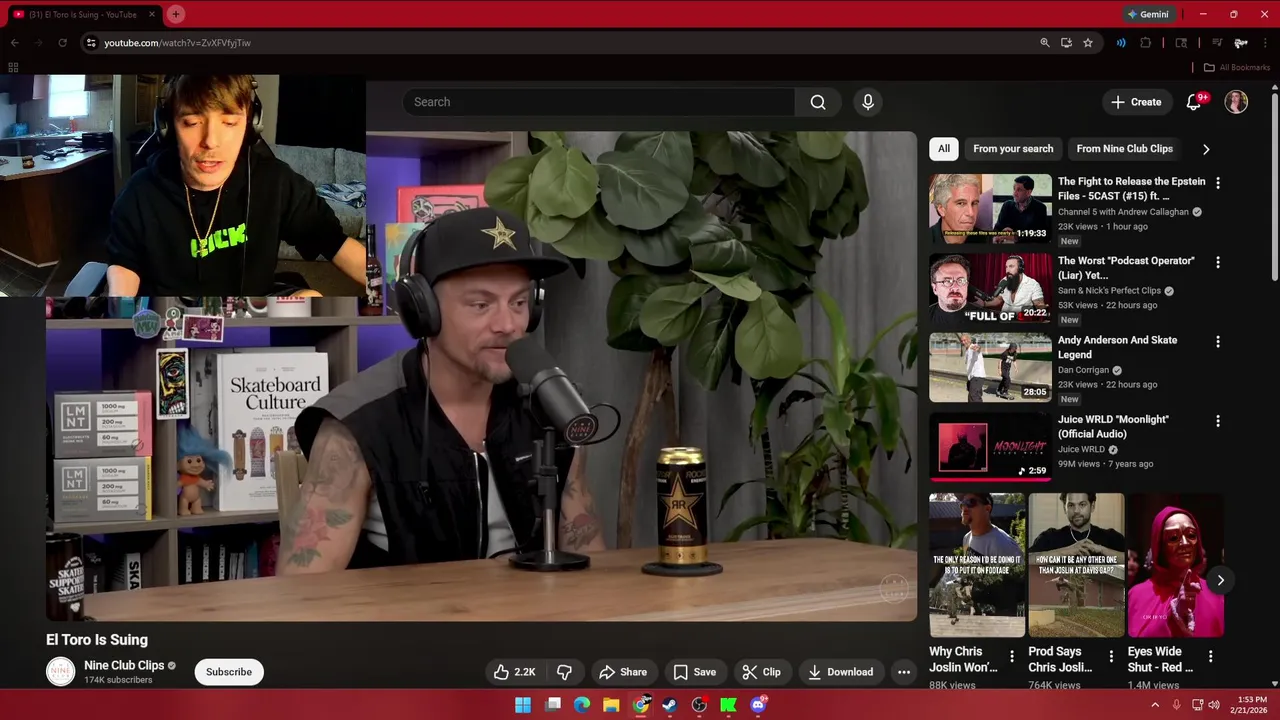Open Nine Club Clips channel name link
The width and height of the screenshot is (1280, 720).
(x=124, y=665)
